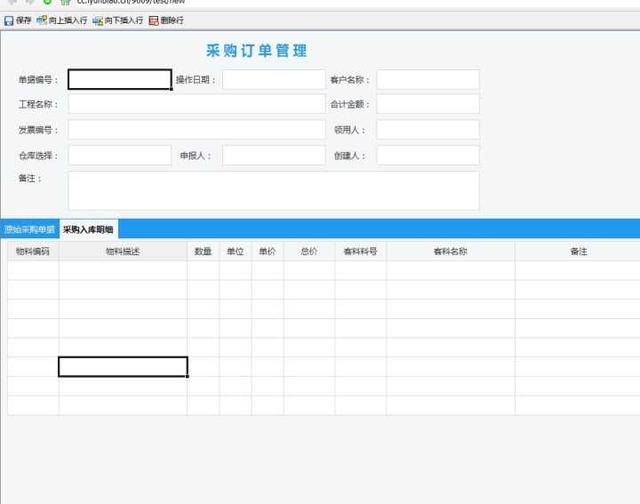Click the 申报人： label
The height and width of the screenshot is (504, 640).
pyautogui.click(x=196, y=156)
